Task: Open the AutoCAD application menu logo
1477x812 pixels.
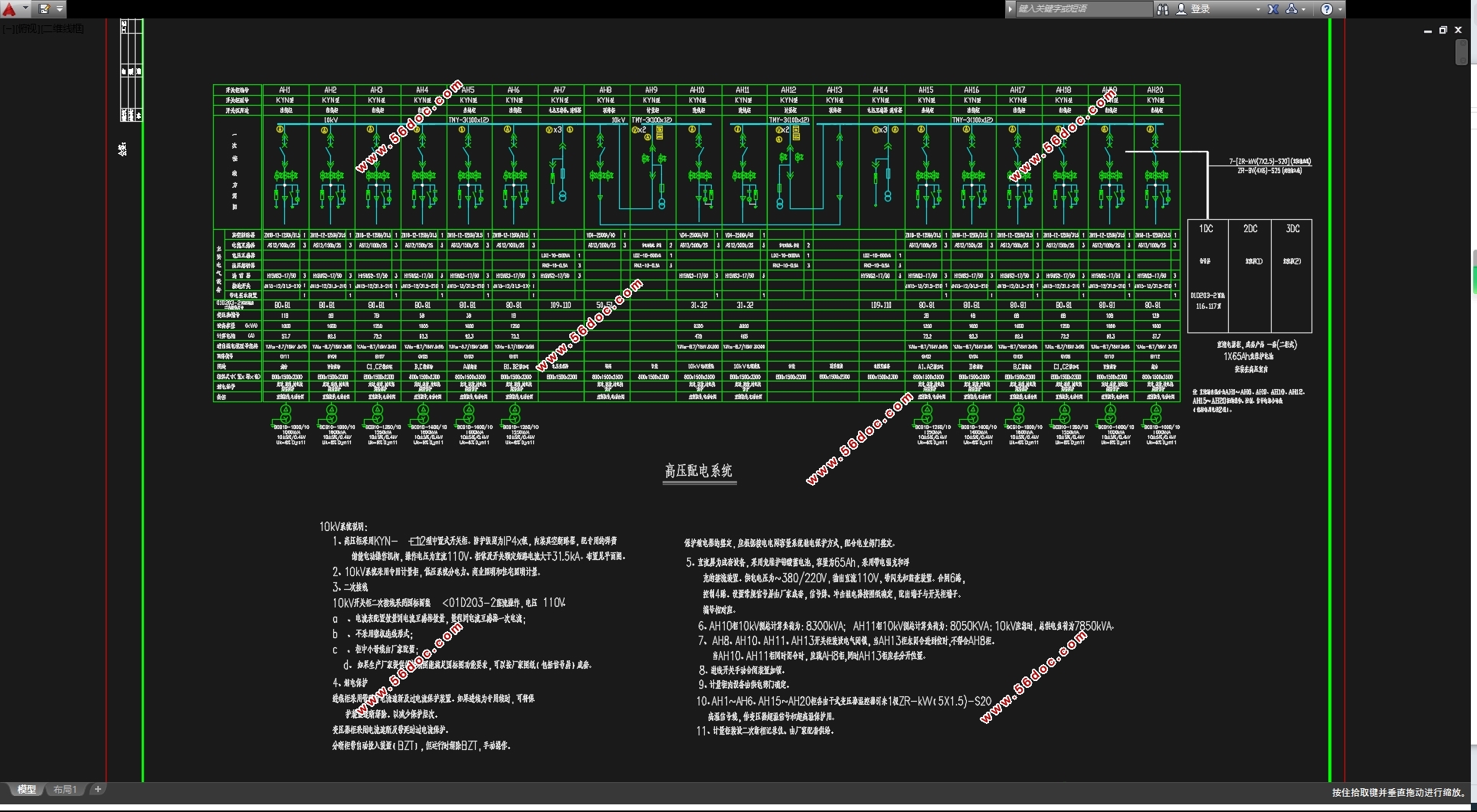Action: pyautogui.click(x=9, y=9)
